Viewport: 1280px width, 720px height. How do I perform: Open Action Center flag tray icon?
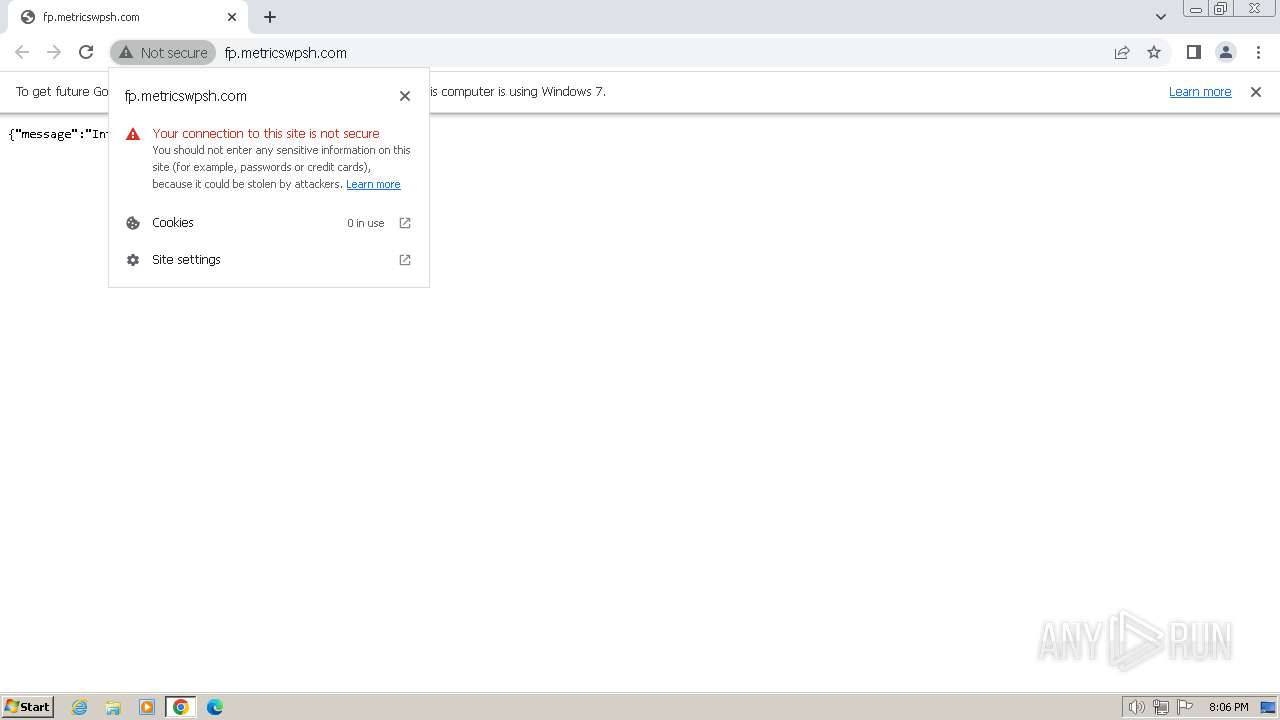click(x=1185, y=707)
